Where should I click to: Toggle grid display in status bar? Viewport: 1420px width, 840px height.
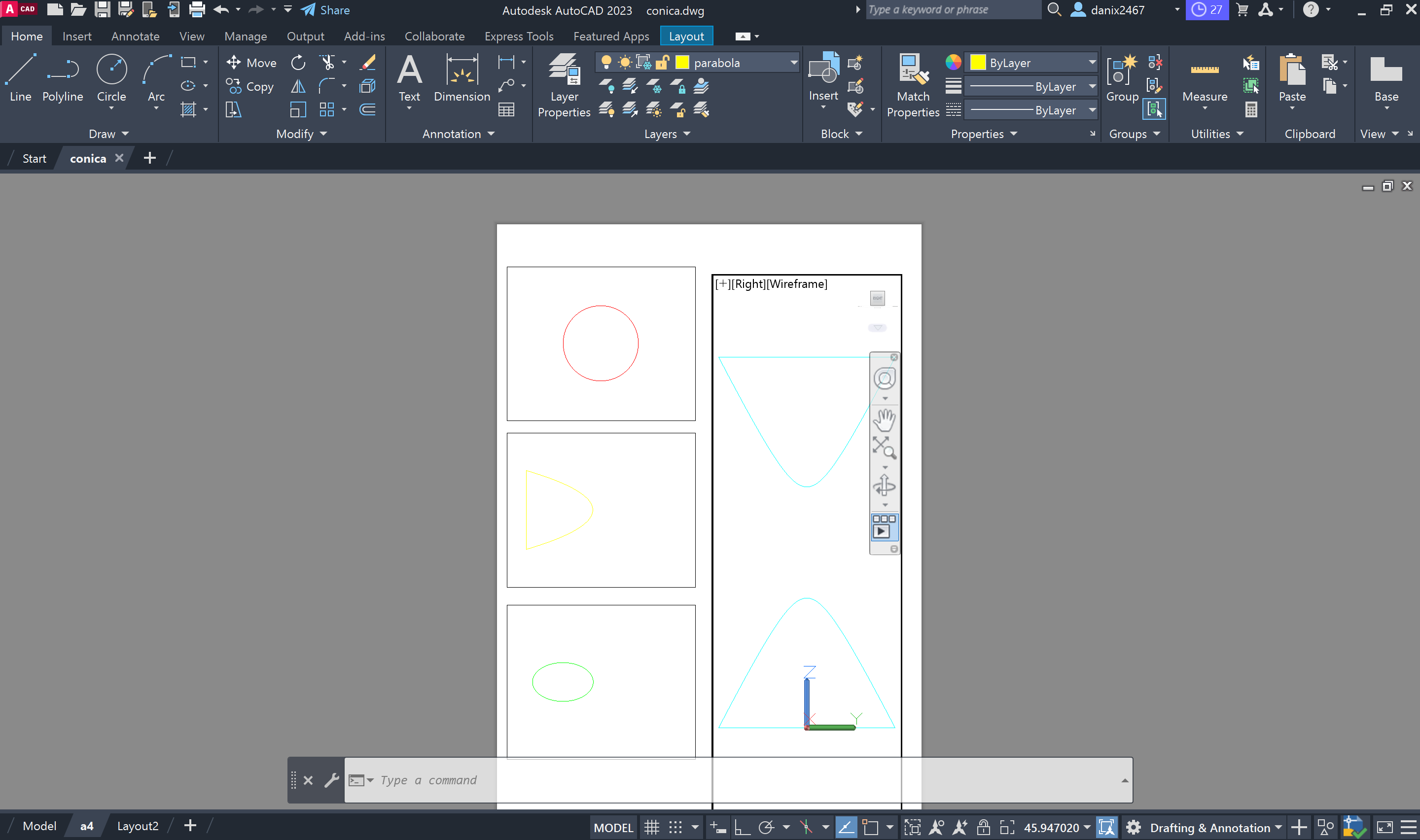click(x=652, y=828)
